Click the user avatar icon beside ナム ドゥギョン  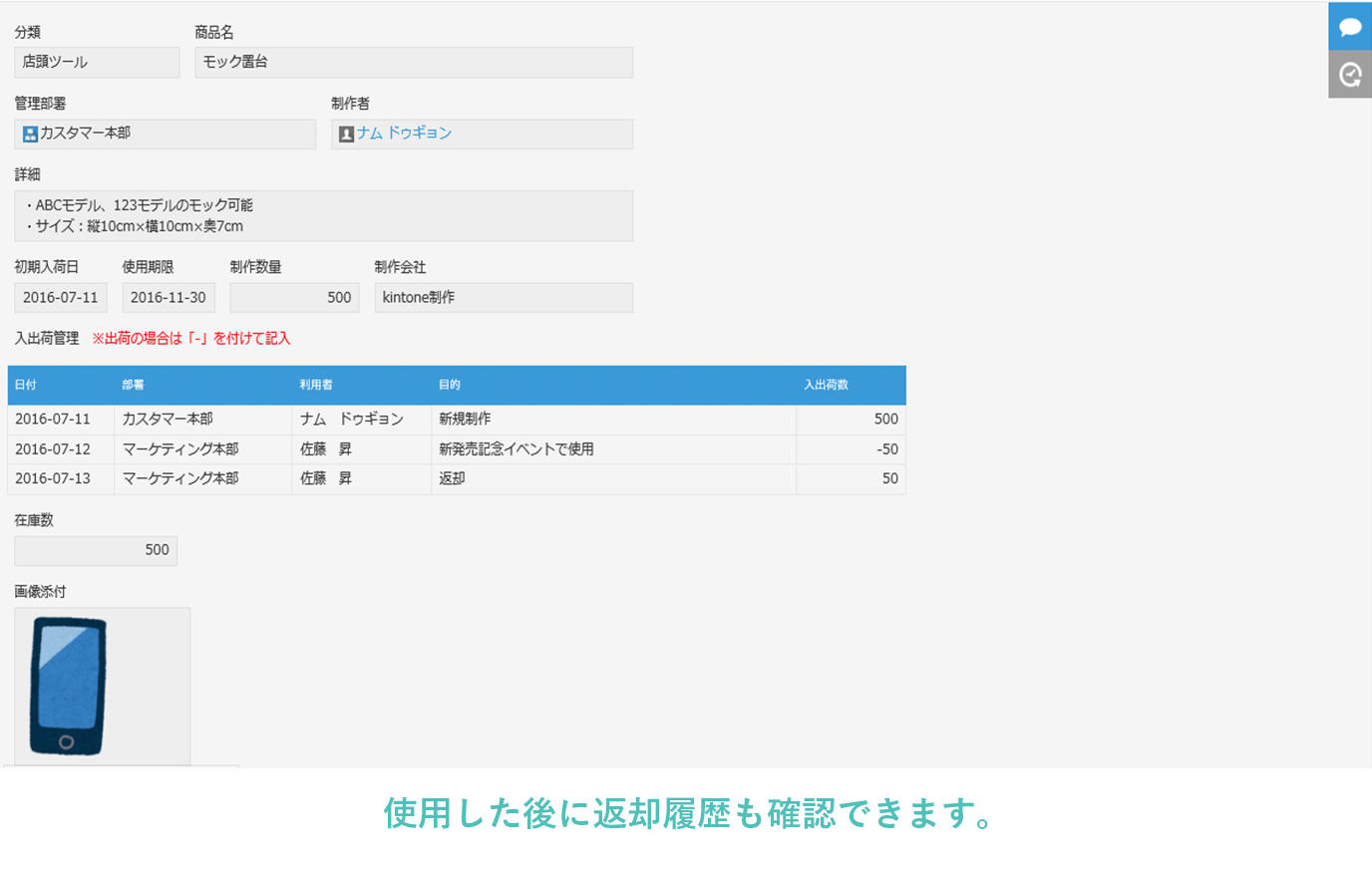point(346,134)
